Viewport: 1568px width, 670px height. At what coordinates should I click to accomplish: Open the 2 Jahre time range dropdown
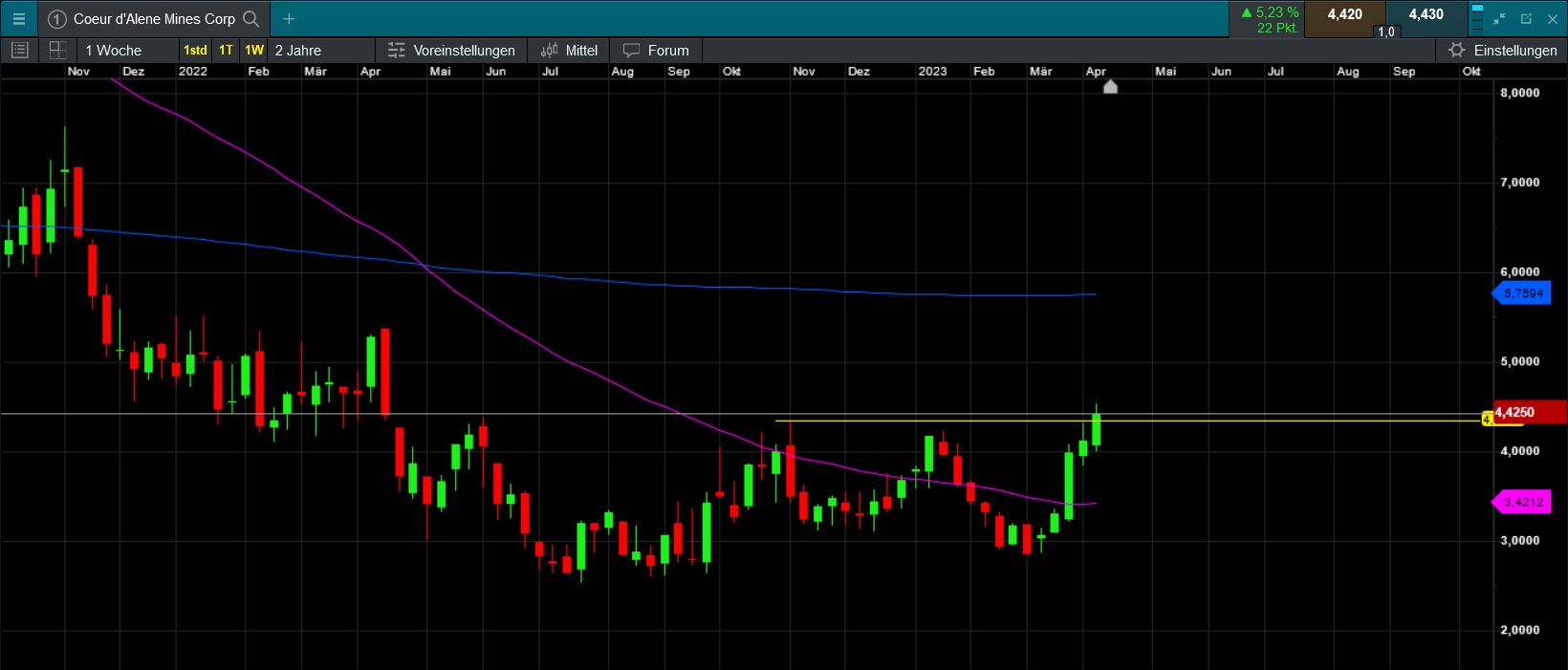pos(322,50)
